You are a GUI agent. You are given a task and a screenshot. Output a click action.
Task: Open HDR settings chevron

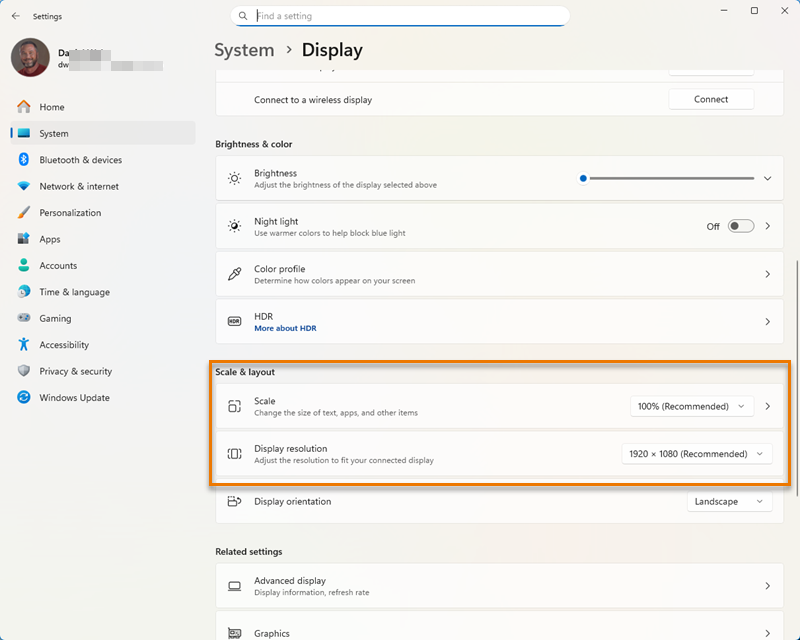tap(768, 322)
